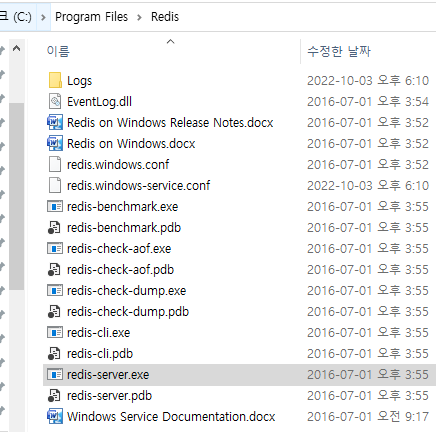Select the redis-cli.exe file name

coord(99,333)
